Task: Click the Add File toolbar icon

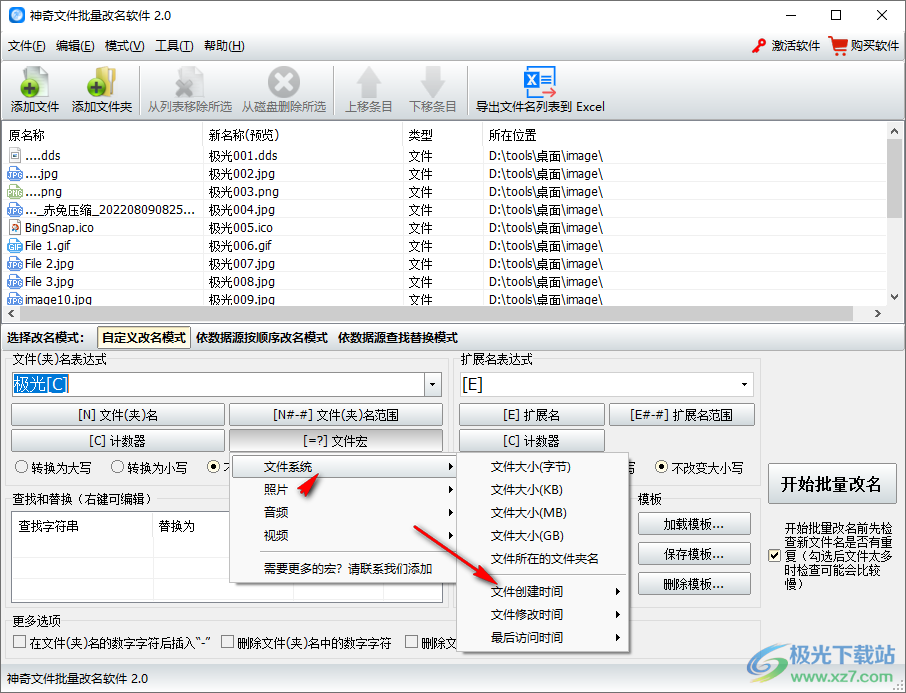Action: [x=35, y=83]
